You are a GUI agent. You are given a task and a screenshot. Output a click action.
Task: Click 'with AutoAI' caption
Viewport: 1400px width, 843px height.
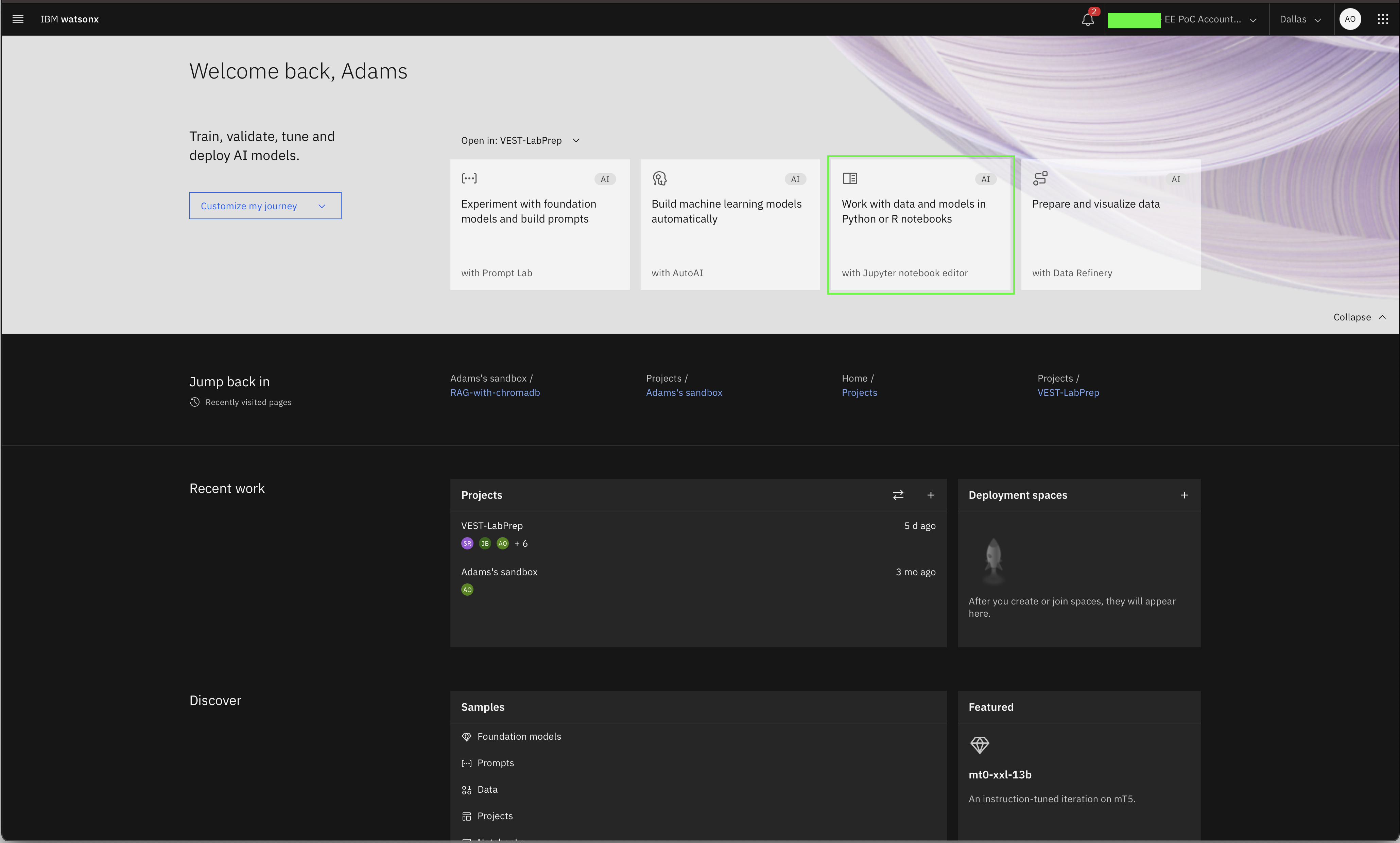tap(677, 273)
